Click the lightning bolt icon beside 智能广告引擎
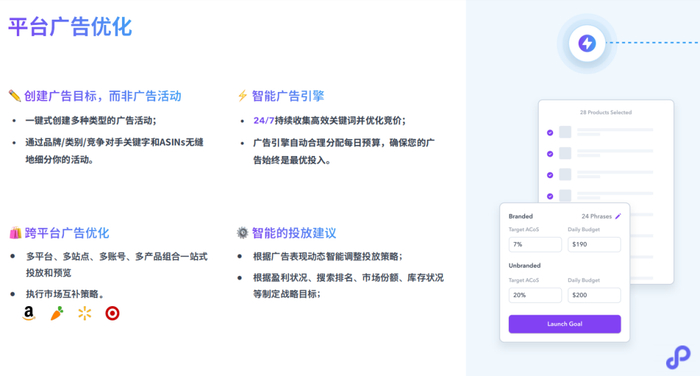 pyautogui.click(x=242, y=96)
